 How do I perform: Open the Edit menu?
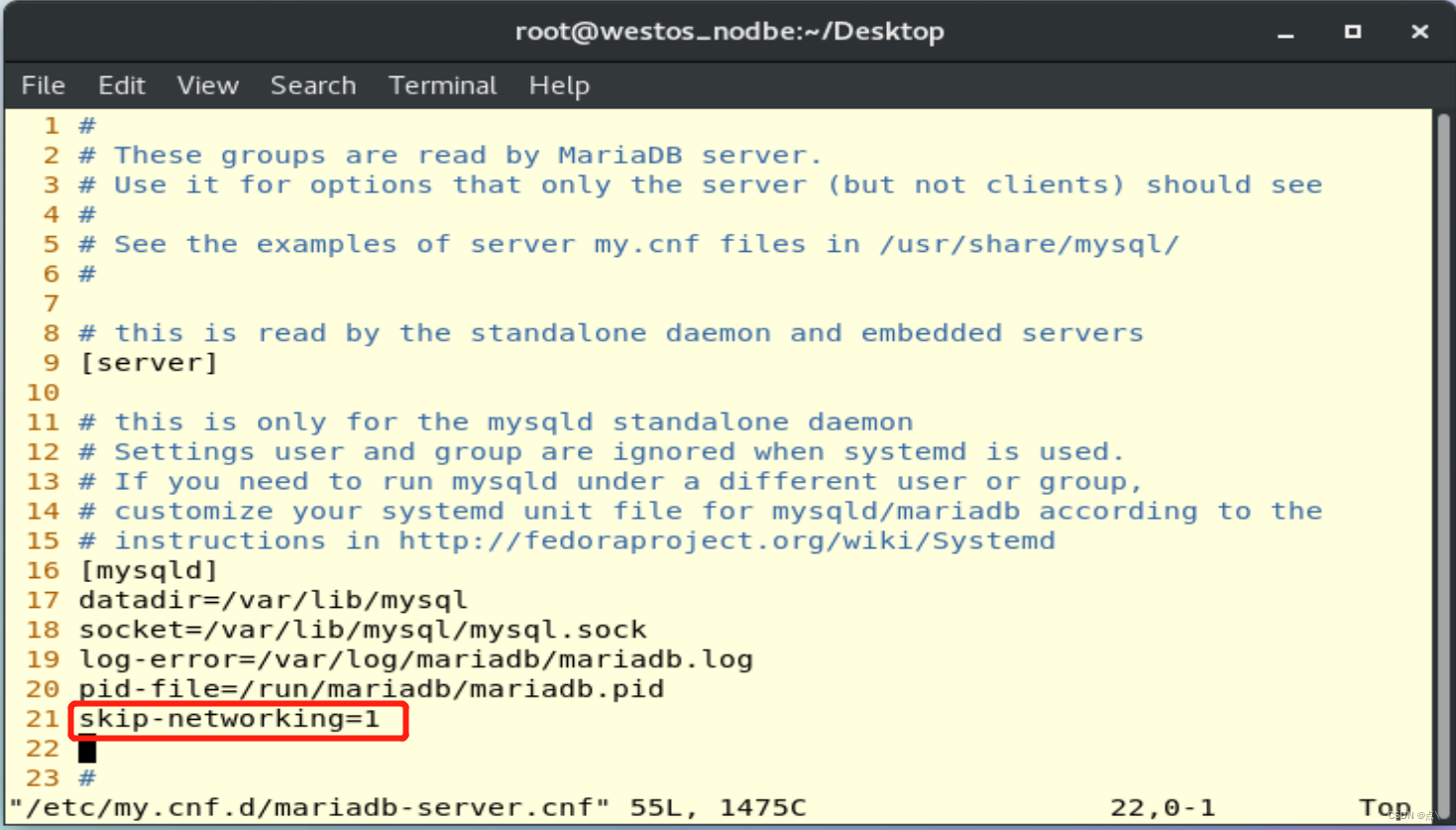pyautogui.click(x=121, y=85)
